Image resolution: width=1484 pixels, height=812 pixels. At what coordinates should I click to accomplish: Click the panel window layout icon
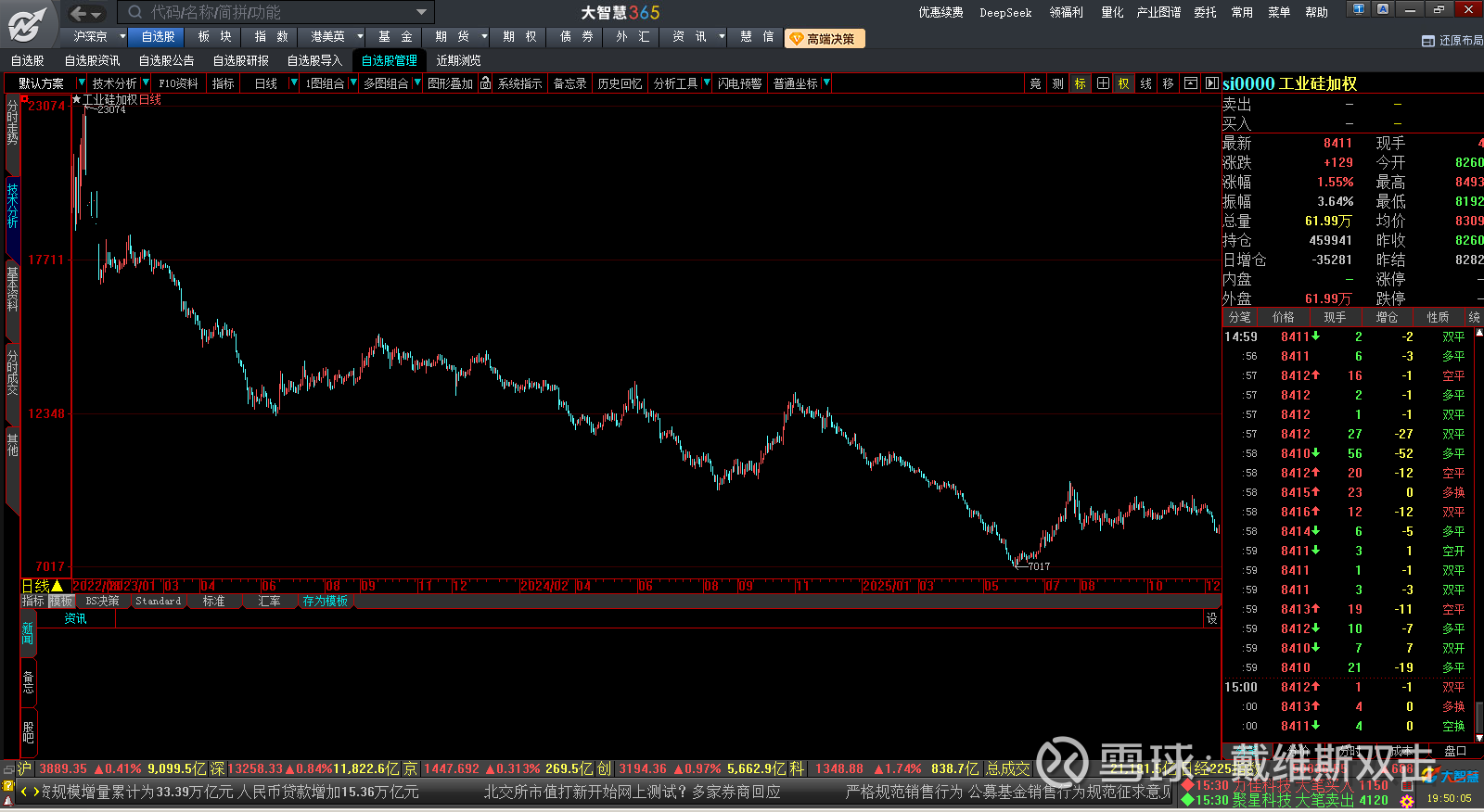[1191, 83]
